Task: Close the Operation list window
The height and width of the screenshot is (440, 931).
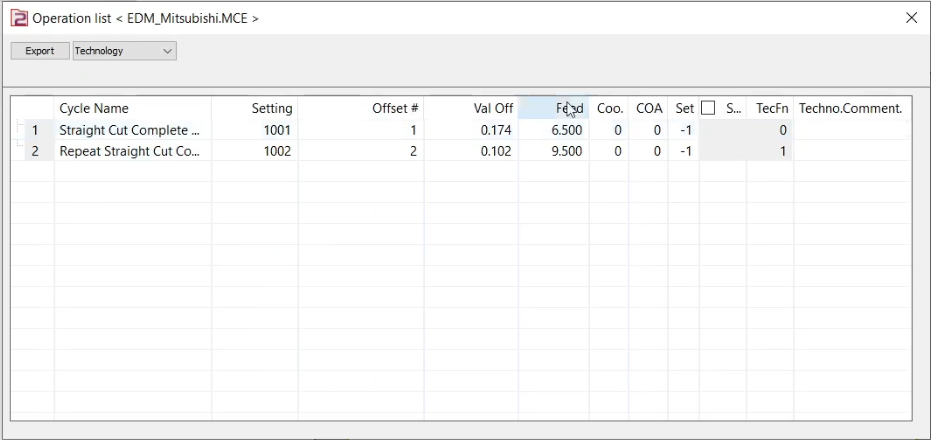Action: pyautogui.click(x=911, y=18)
